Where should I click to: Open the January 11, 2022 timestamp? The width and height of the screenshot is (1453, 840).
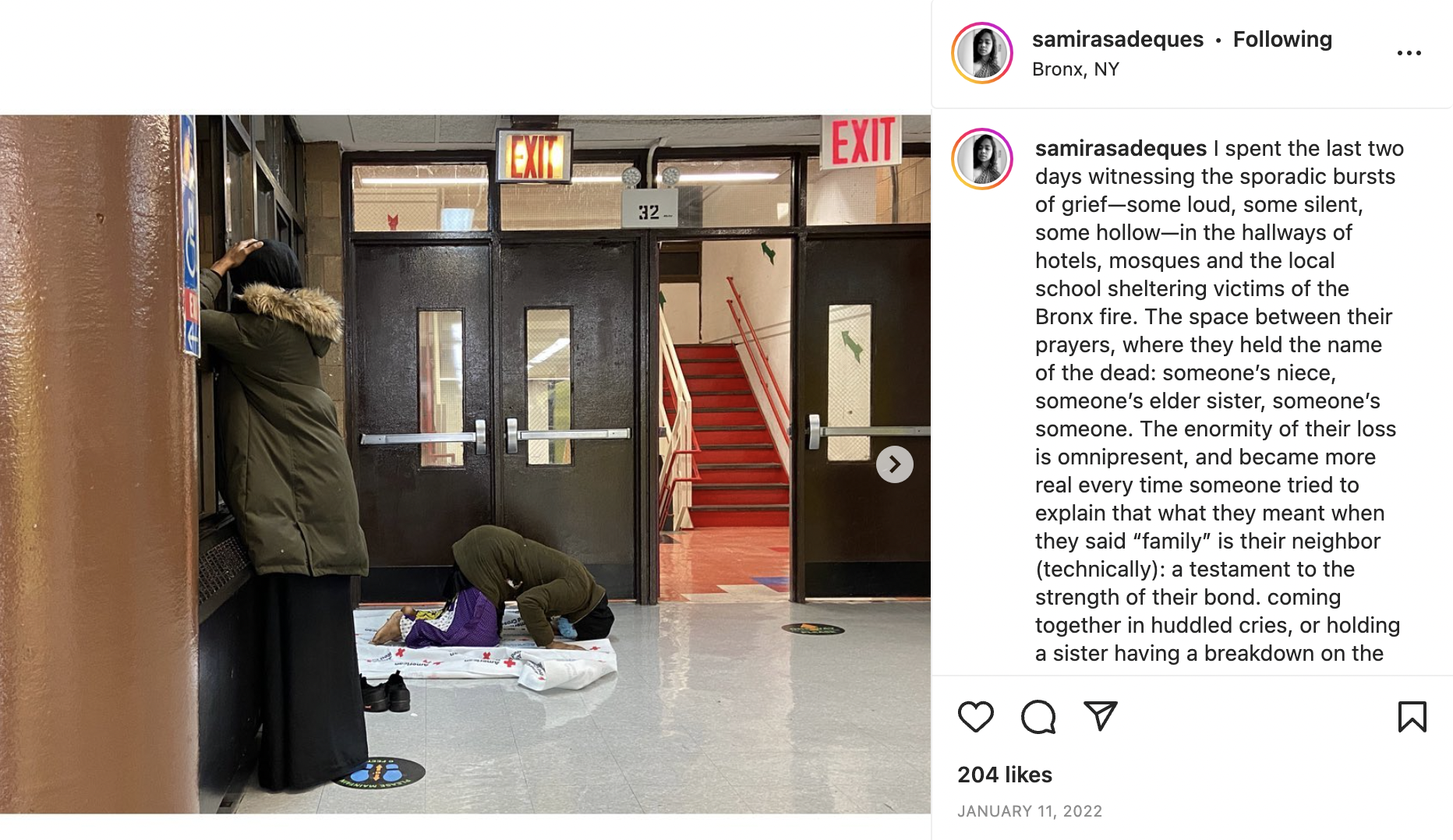[x=1030, y=811]
